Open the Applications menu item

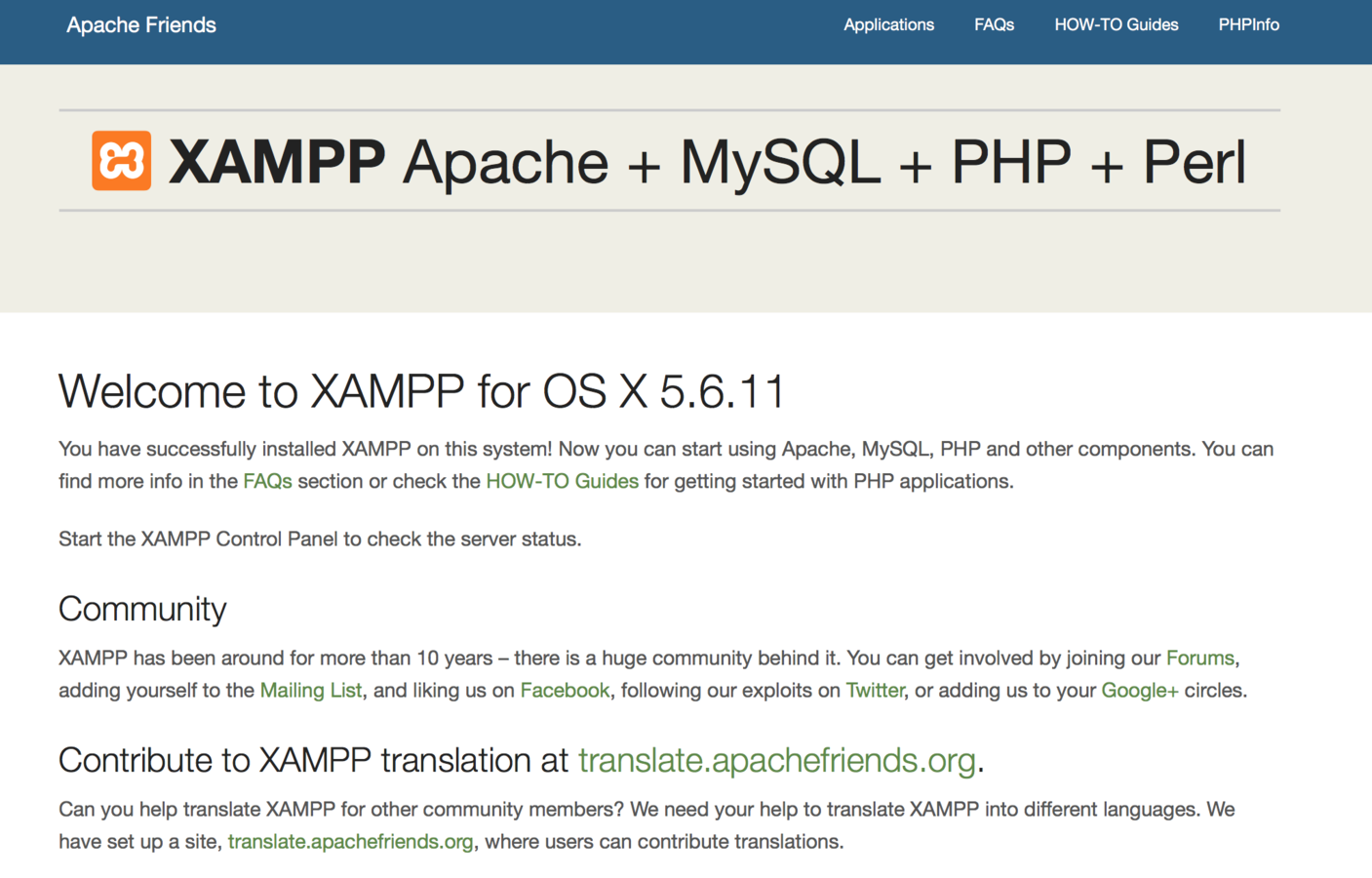point(888,25)
